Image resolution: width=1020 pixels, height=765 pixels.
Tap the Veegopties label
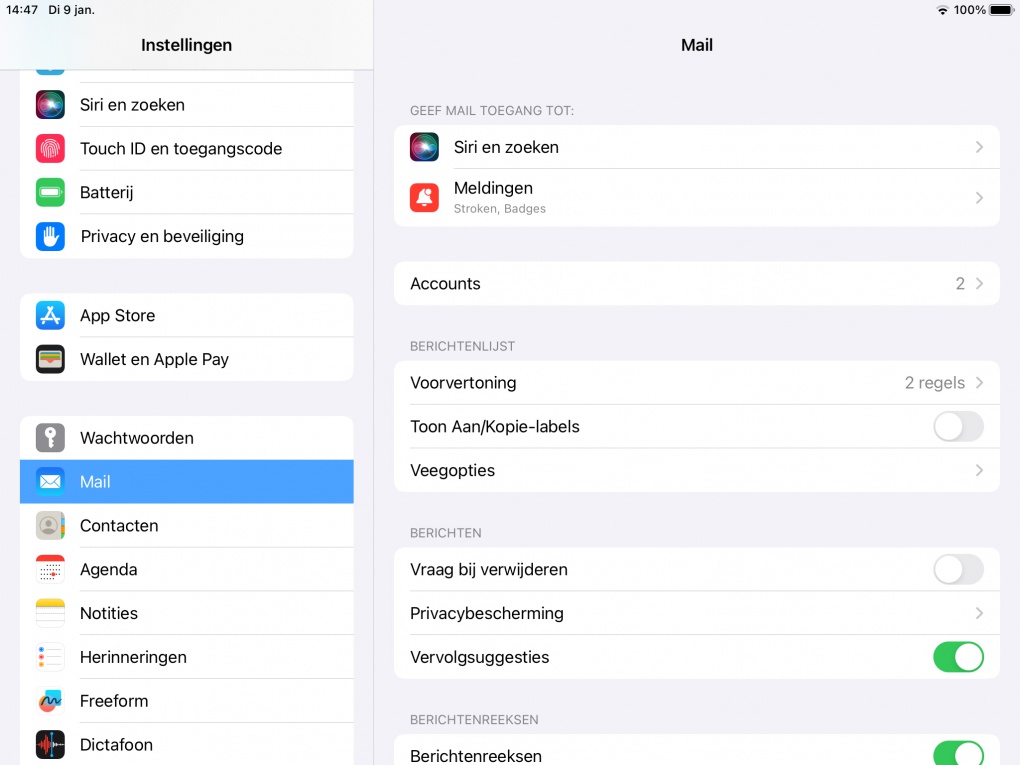453,470
